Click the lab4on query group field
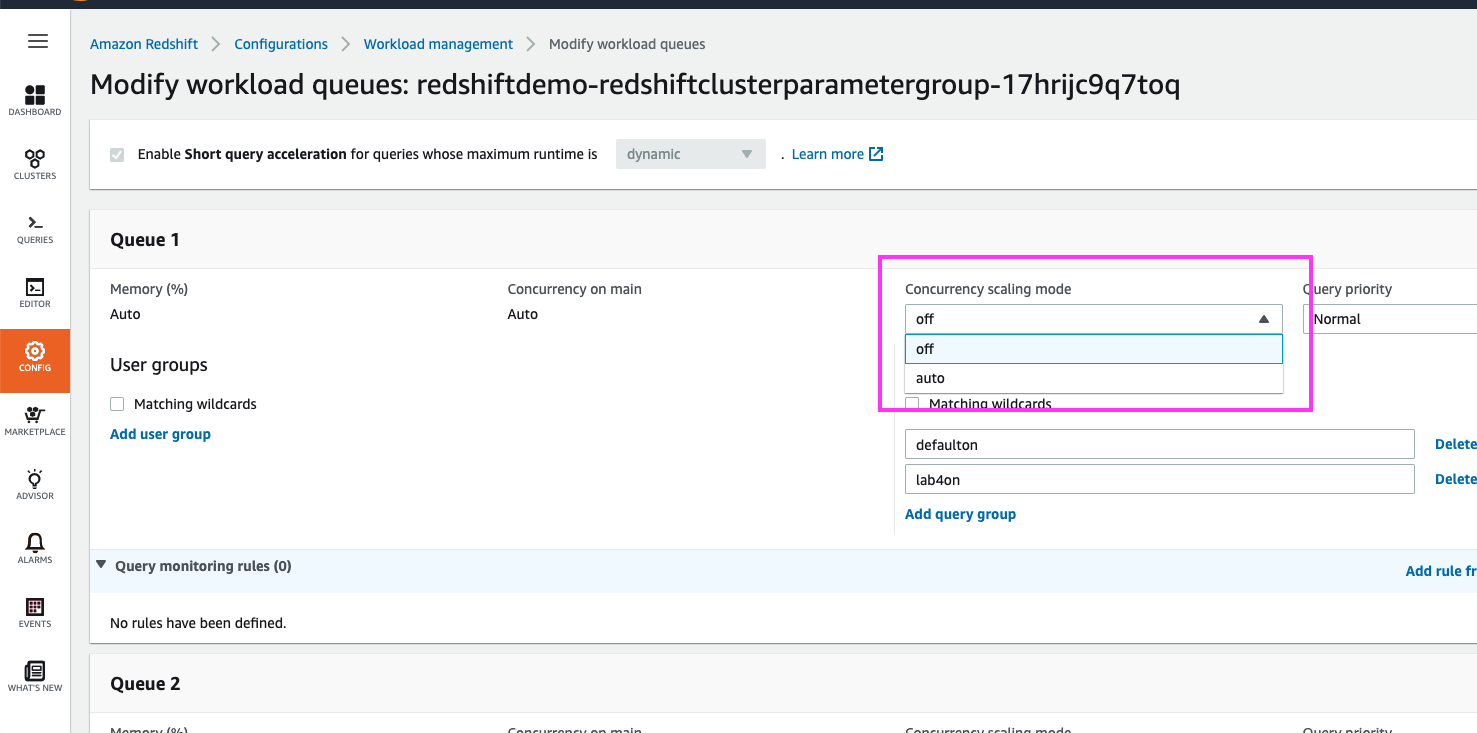The height and width of the screenshot is (733, 1477). pyautogui.click(x=1158, y=479)
